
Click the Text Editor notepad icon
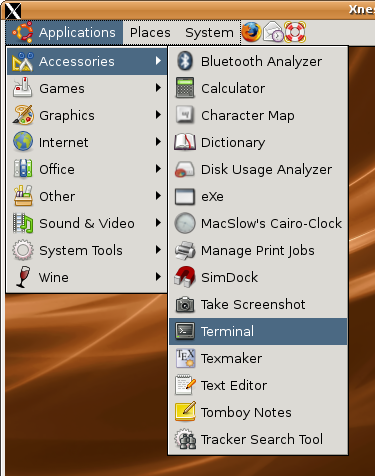point(185,385)
